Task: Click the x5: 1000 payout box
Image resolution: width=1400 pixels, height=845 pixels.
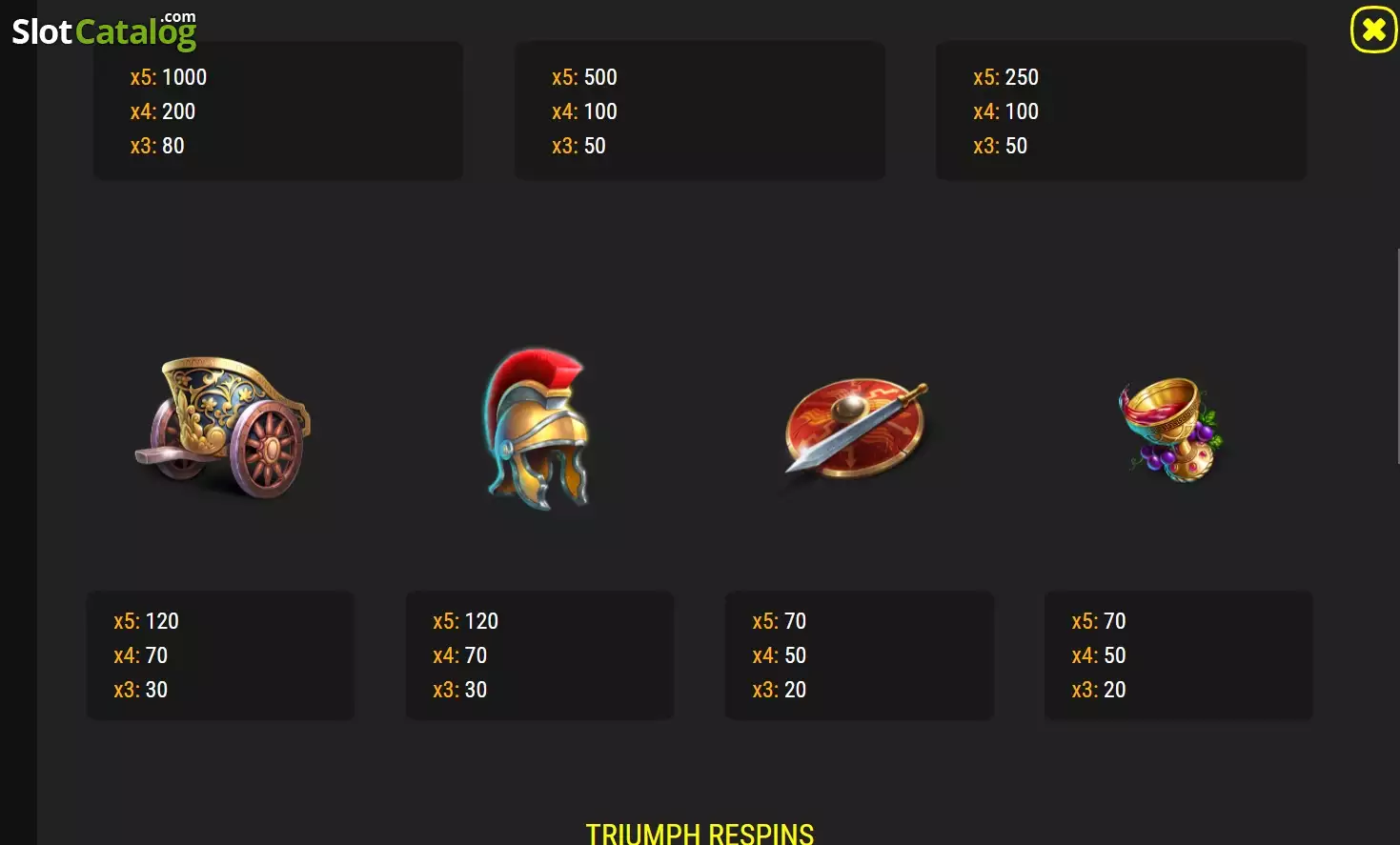Action: (x=278, y=111)
